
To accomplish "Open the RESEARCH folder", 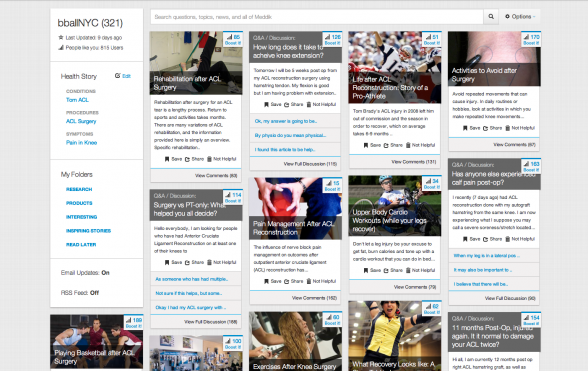I will (79, 189).
